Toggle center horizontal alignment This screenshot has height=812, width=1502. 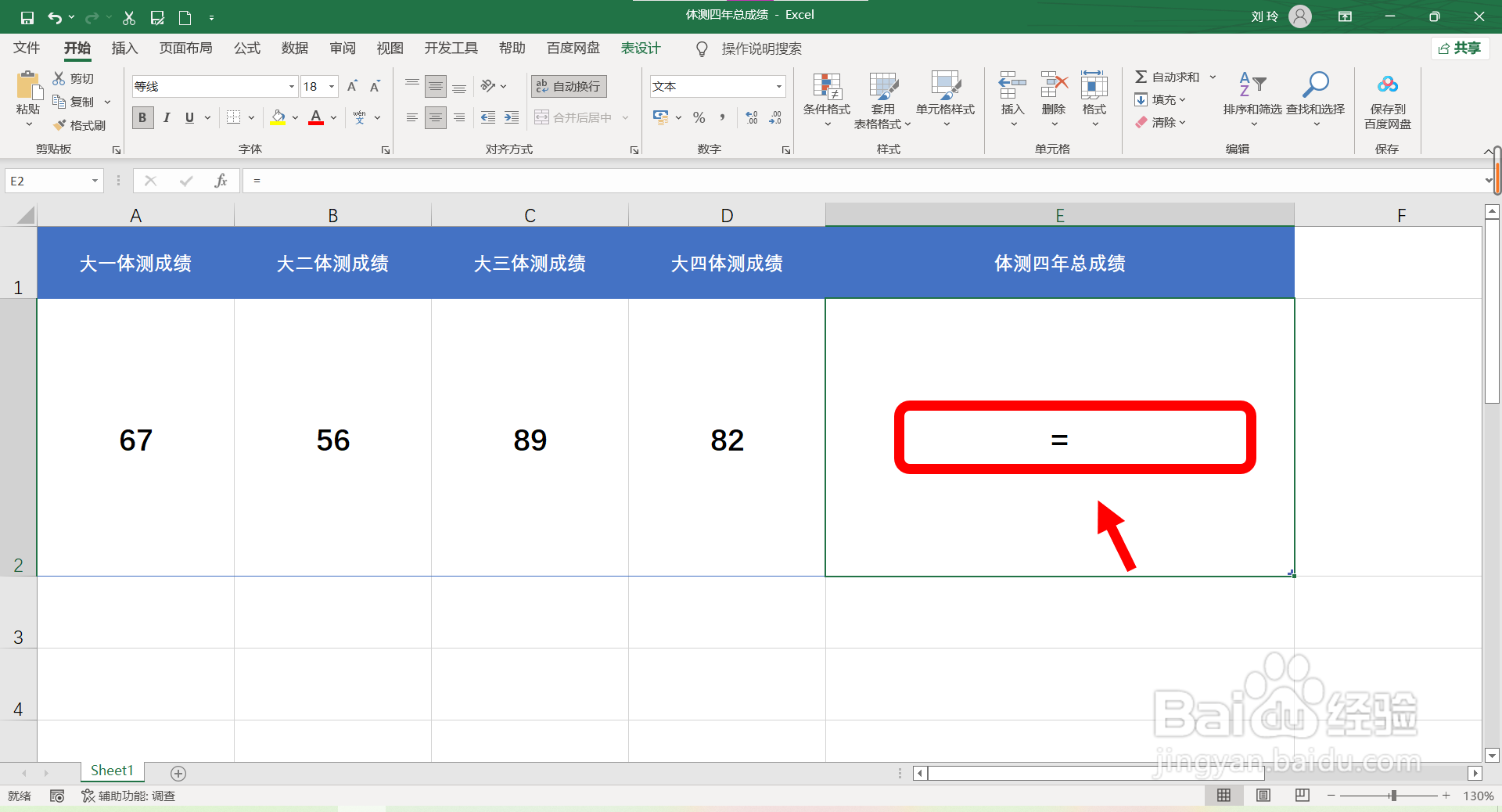[436, 117]
